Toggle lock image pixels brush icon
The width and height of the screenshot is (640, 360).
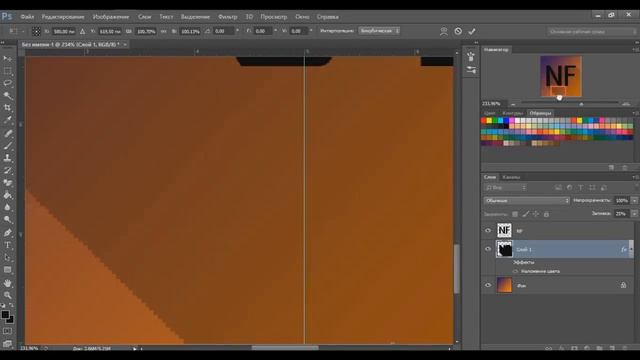tap(526, 214)
